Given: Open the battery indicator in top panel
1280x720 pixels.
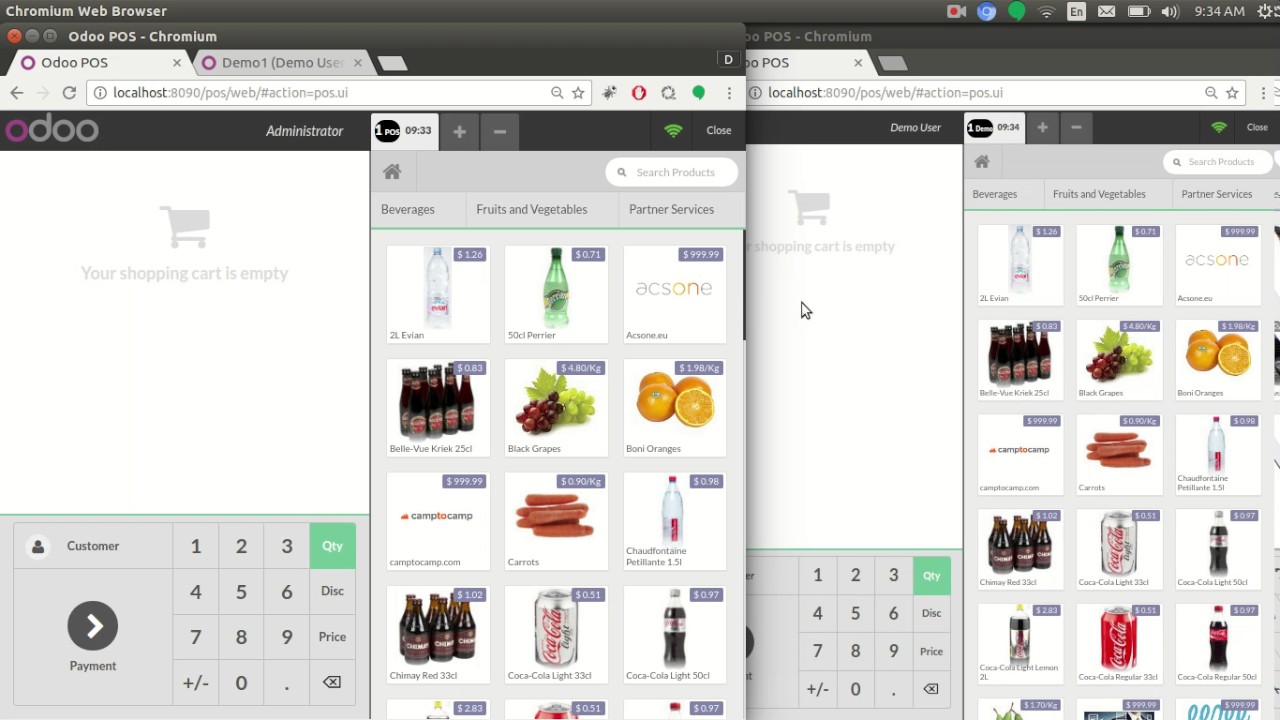Looking at the screenshot, I should point(1138,11).
